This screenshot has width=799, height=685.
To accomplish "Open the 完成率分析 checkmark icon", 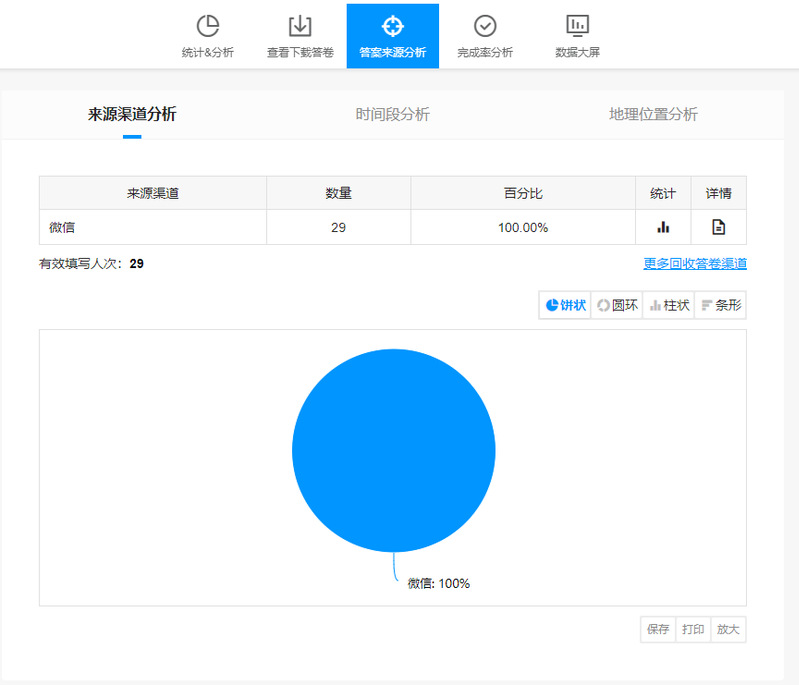I will click(x=485, y=26).
